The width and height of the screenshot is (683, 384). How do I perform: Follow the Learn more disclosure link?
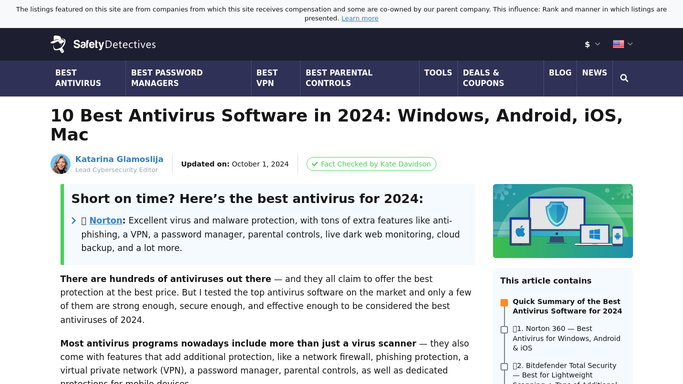[x=360, y=18]
